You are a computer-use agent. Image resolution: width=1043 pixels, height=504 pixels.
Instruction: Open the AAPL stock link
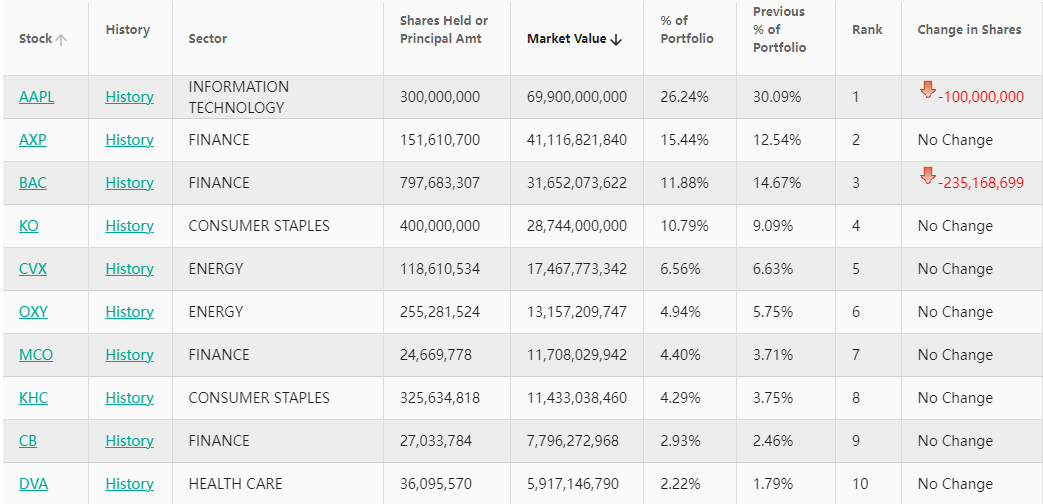[37, 97]
